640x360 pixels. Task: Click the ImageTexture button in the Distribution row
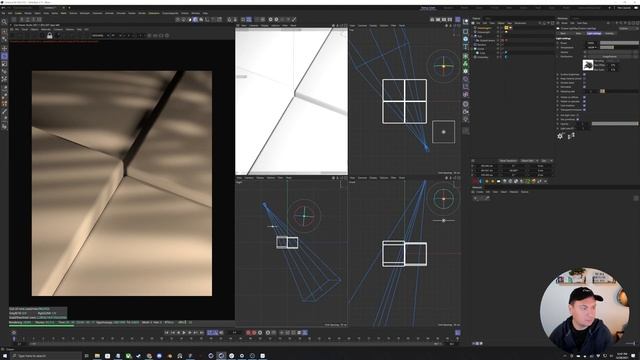(610, 56)
